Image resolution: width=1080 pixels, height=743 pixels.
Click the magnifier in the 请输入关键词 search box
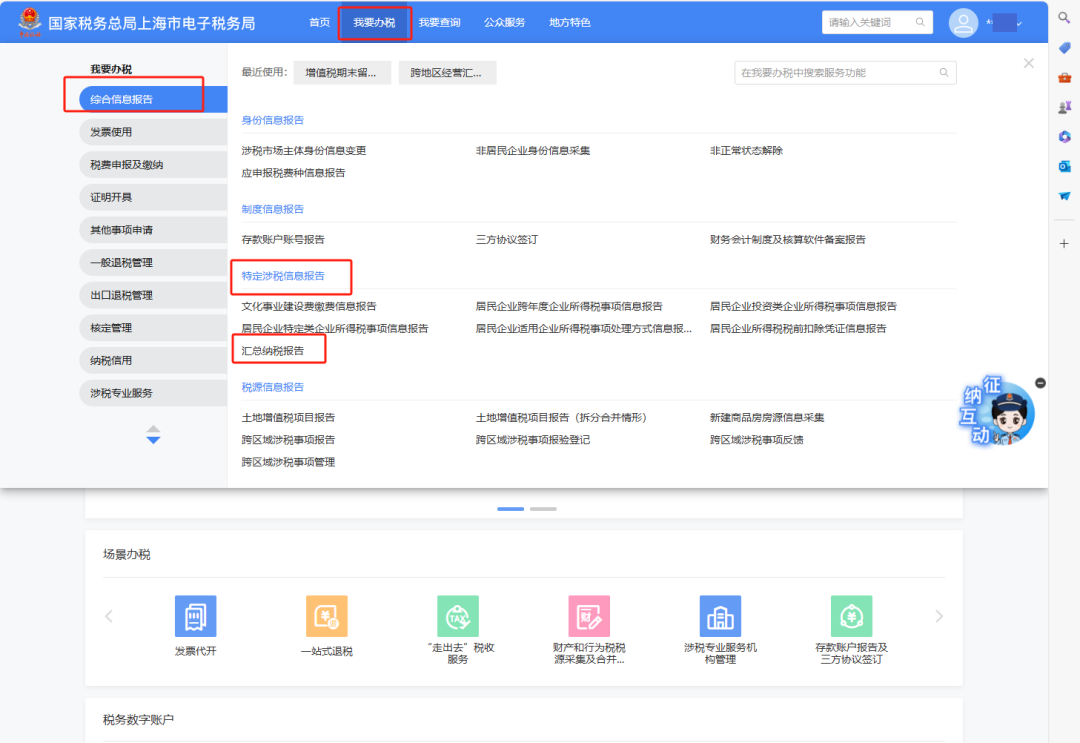(x=921, y=21)
